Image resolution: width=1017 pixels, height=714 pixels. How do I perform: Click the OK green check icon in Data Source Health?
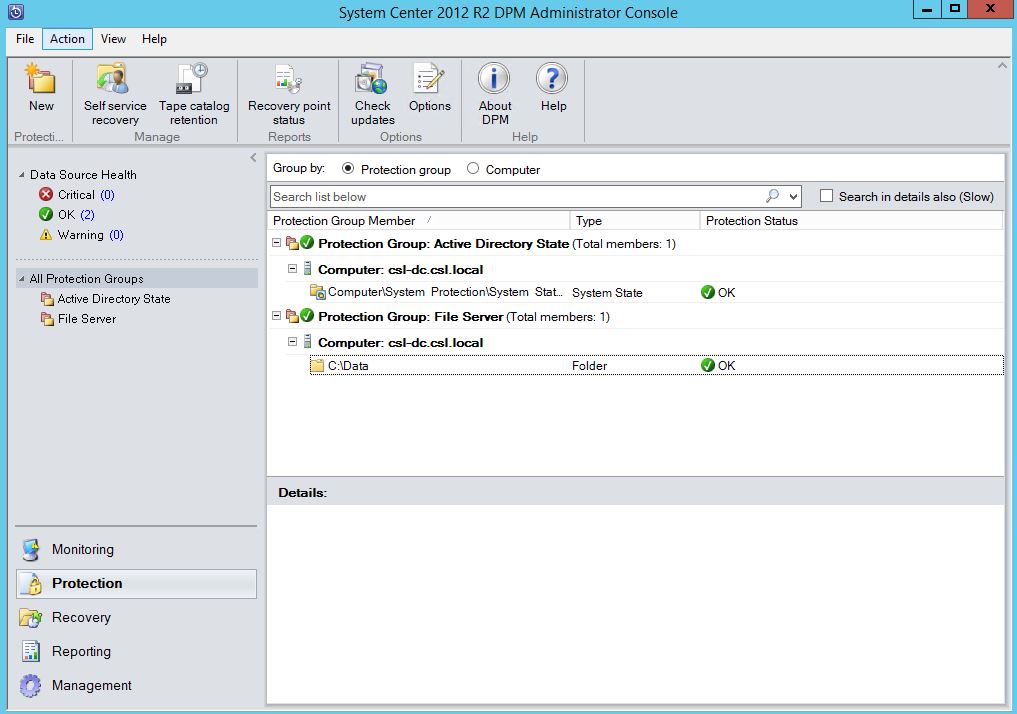(45, 215)
